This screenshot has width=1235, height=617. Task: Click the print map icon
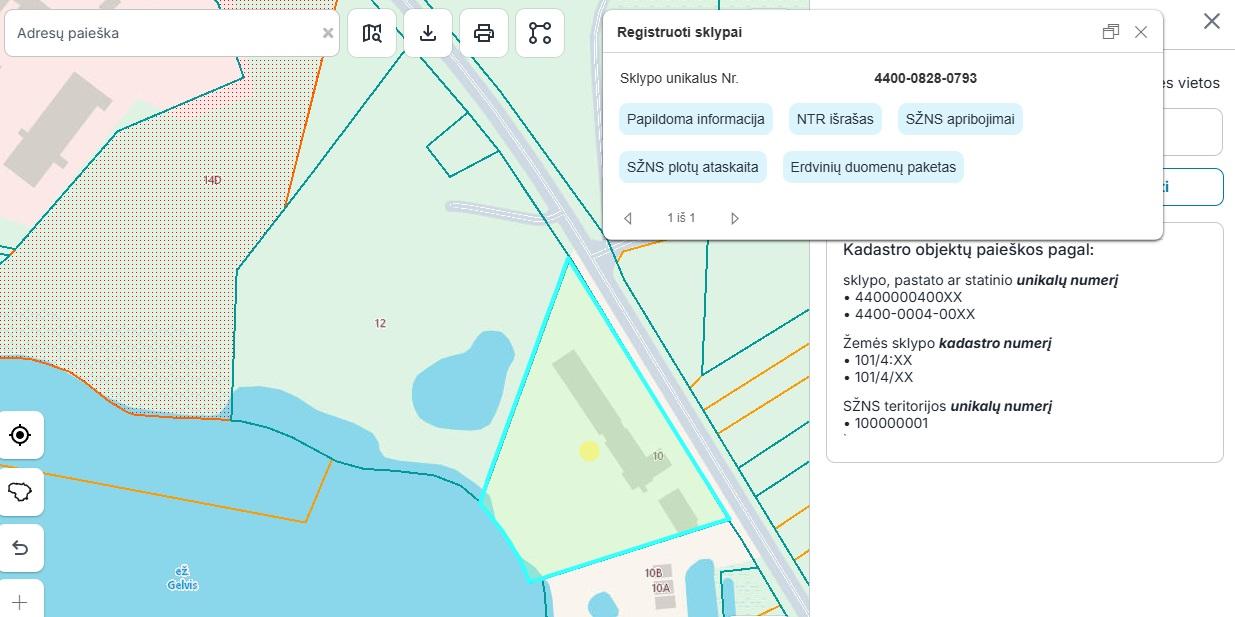point(484,33)
